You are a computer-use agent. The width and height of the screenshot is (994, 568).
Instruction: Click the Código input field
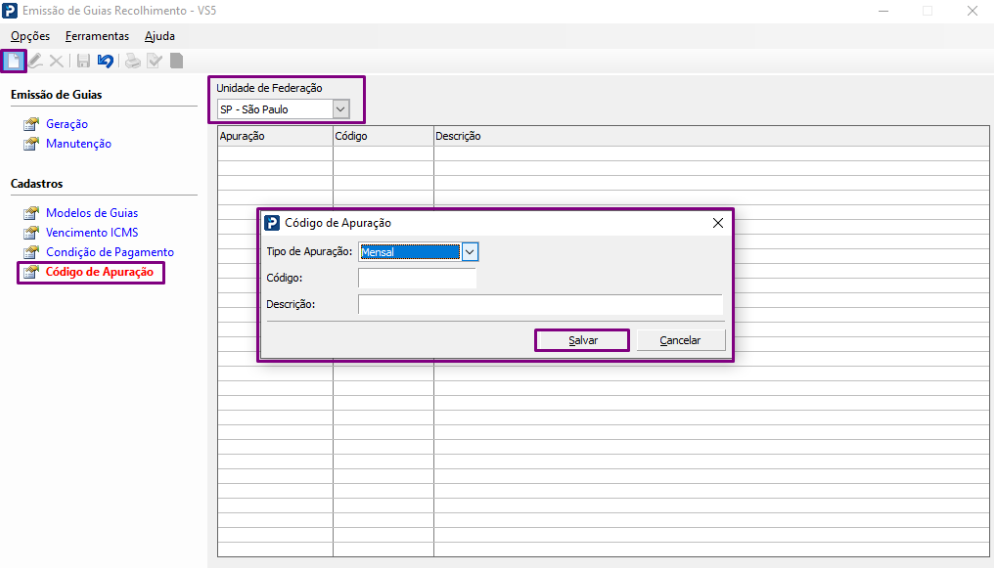417,278
